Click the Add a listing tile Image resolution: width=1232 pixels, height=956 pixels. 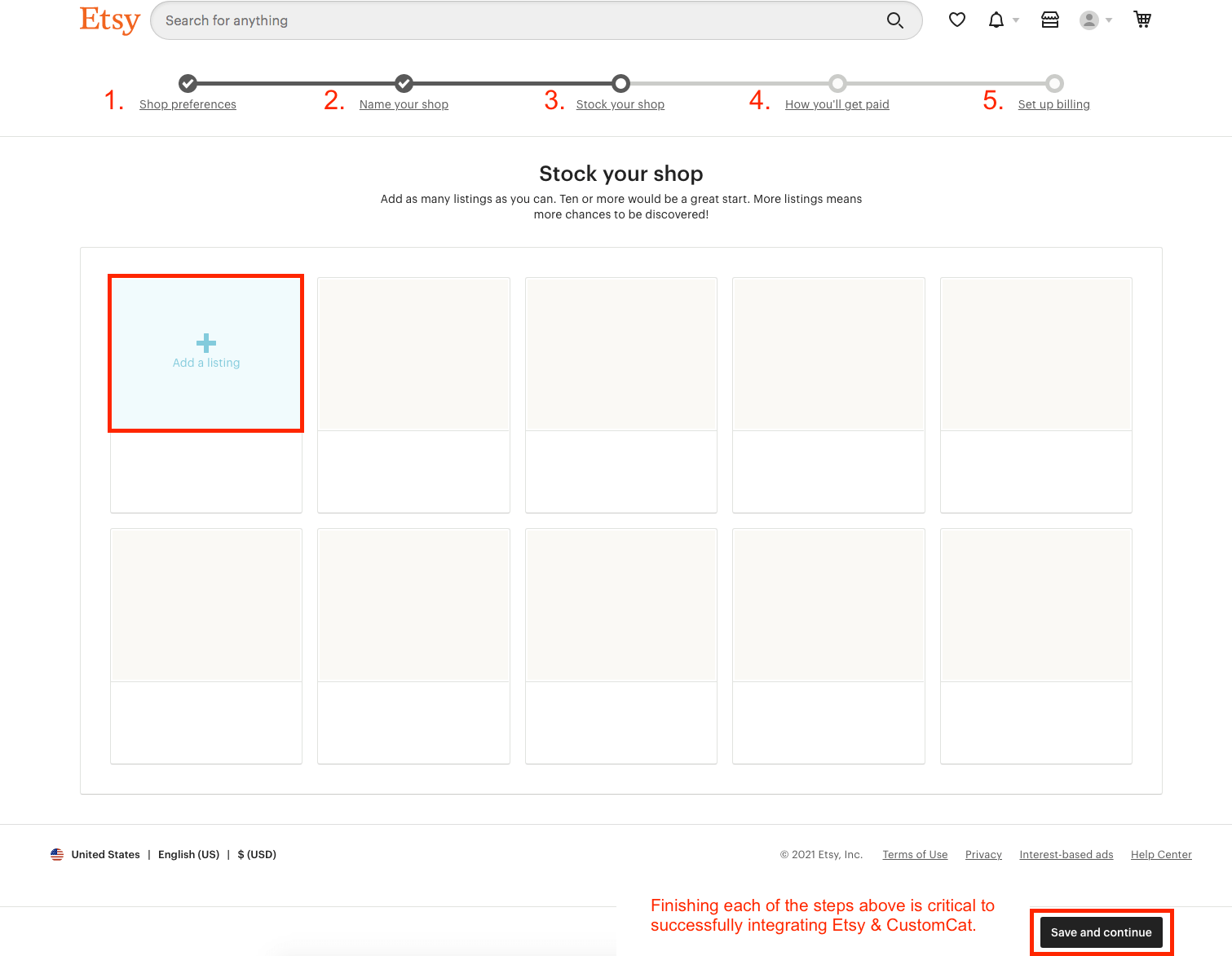point(205,353)
